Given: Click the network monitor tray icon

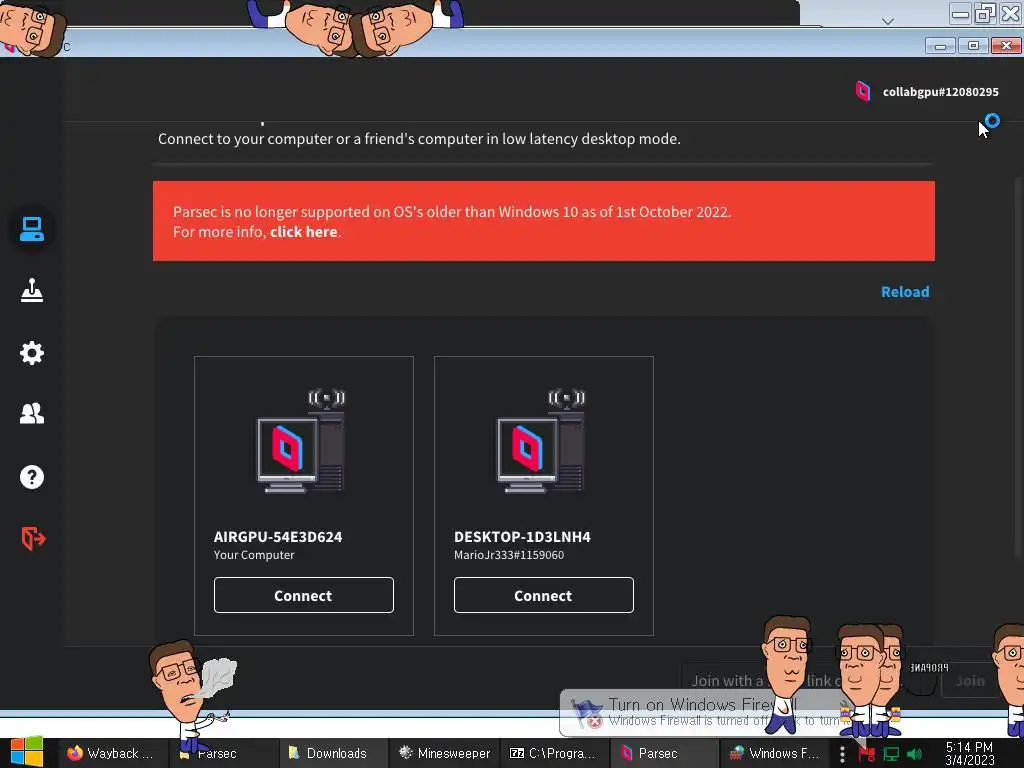Looking at the screenshot, I should [891, 754].
